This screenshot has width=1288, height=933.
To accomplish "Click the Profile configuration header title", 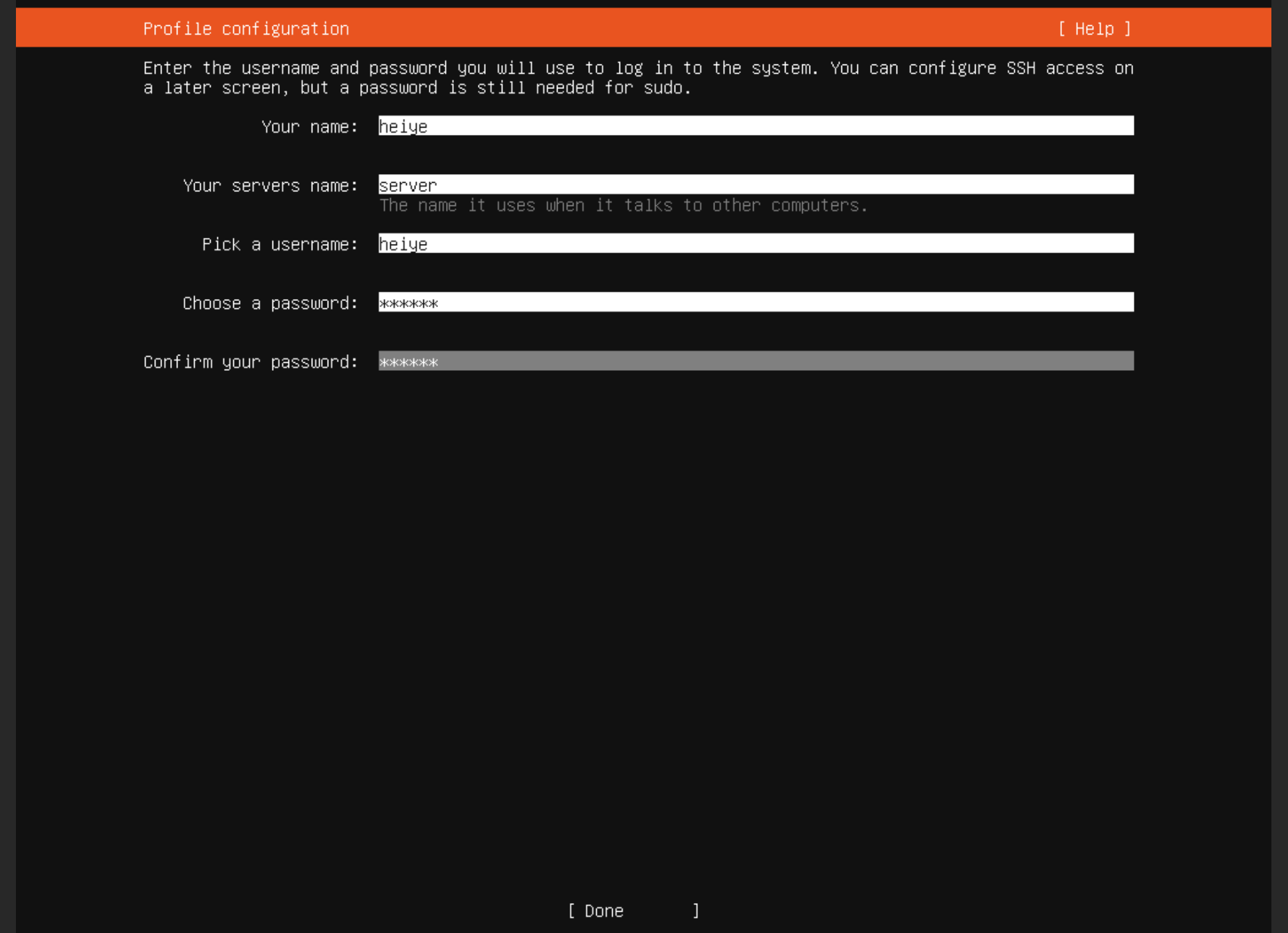I will coord(246,29).
